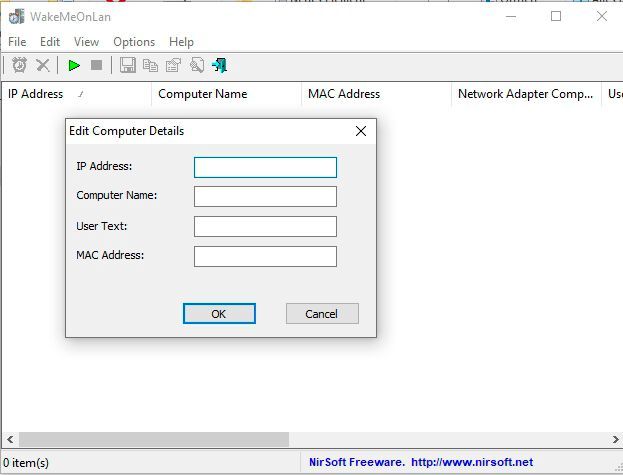Viewport: 623px width, 475px height.
Task: Focus the IP Address input field
Action: 265,167
